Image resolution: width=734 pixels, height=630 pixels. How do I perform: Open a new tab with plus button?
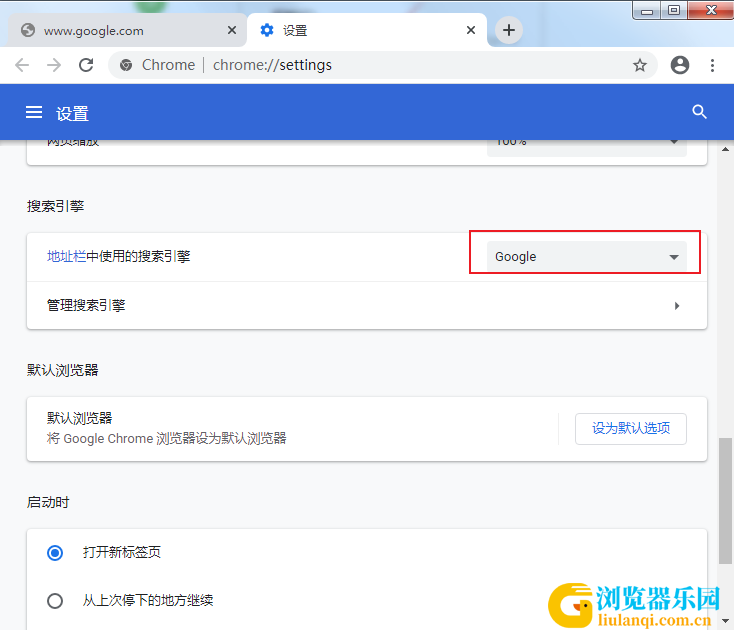click(x=509, y=30)
